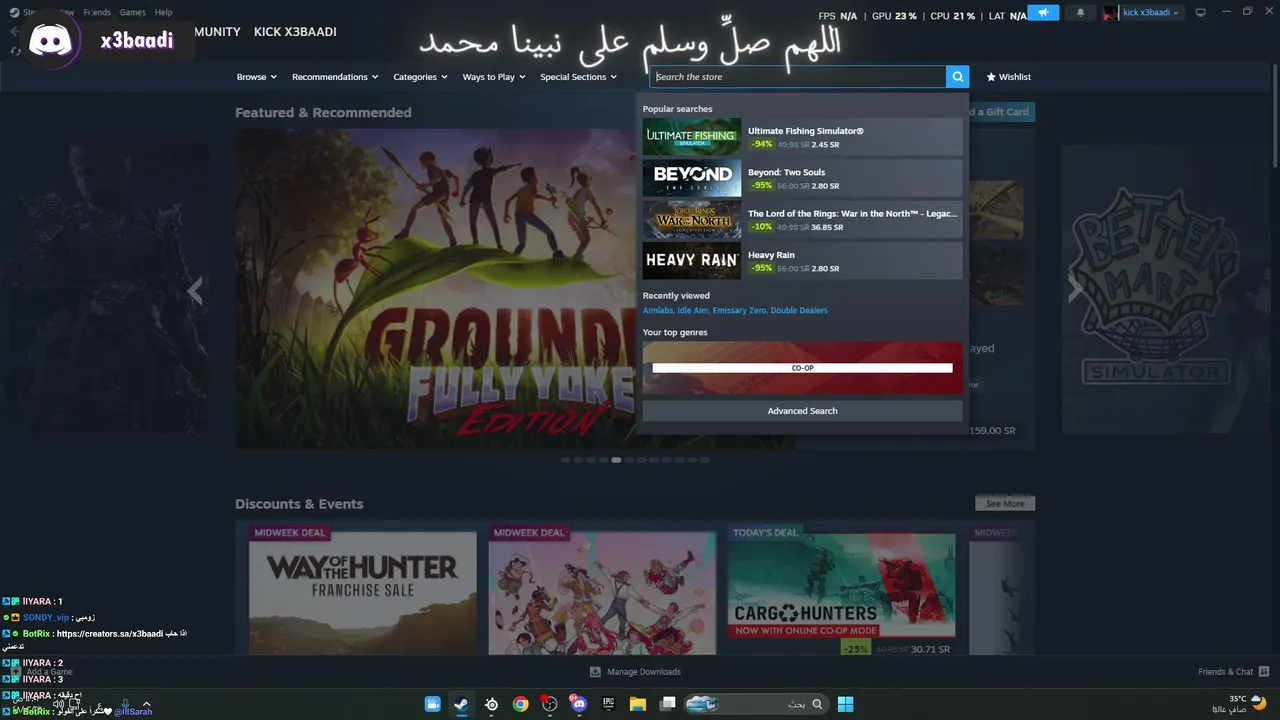The height and width of the screenshot is (720, 1280).
Task: Click the Windows Start button
Action: pyautogui.click(x=845, y=704)
